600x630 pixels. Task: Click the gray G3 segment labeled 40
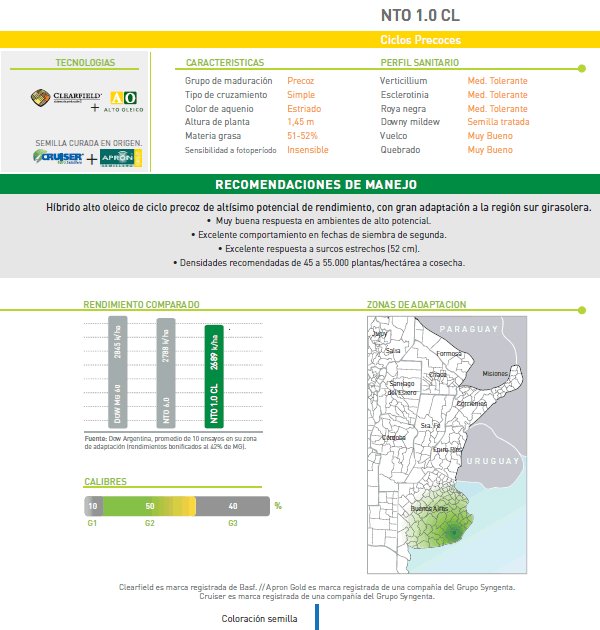coord(233,506)
